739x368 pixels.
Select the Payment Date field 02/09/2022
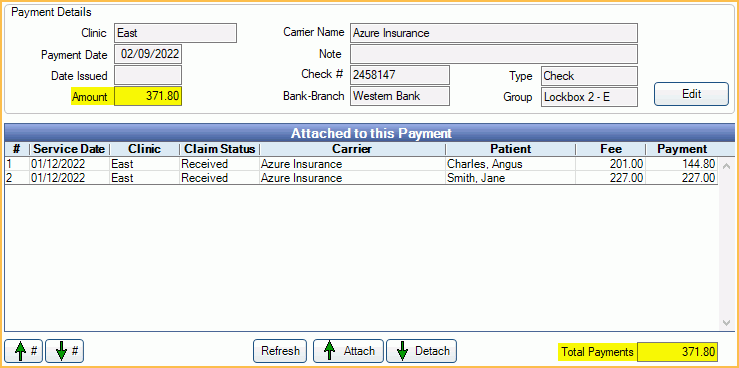pos(148,54)
